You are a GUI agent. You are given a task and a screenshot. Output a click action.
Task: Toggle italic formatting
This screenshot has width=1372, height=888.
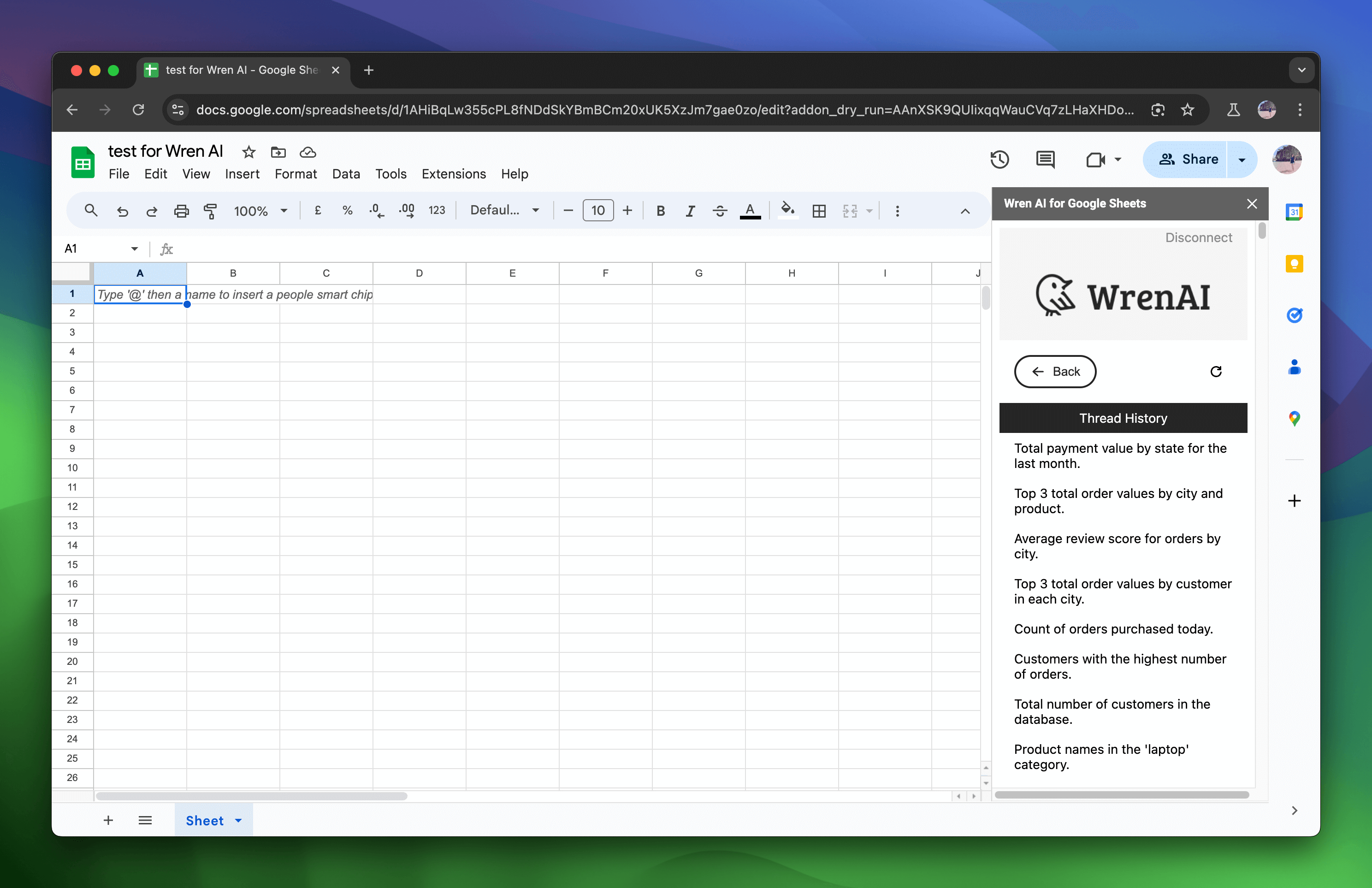pos(690,211)
